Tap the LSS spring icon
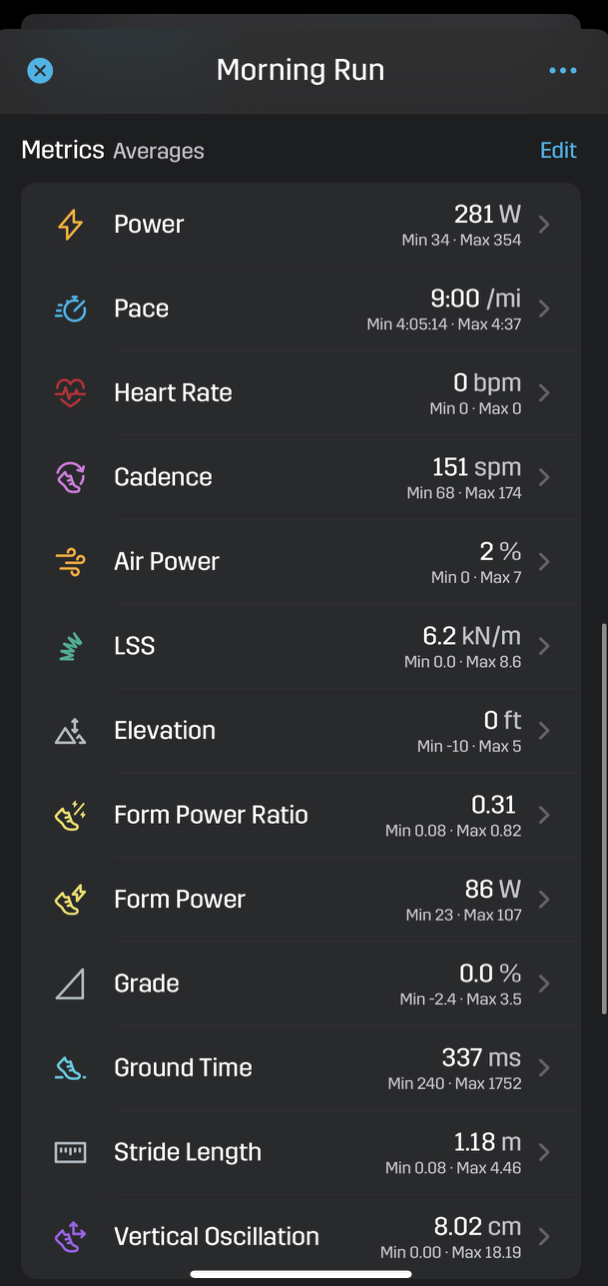This screenshot has width=608, height=1286. (x=70, y=646)
